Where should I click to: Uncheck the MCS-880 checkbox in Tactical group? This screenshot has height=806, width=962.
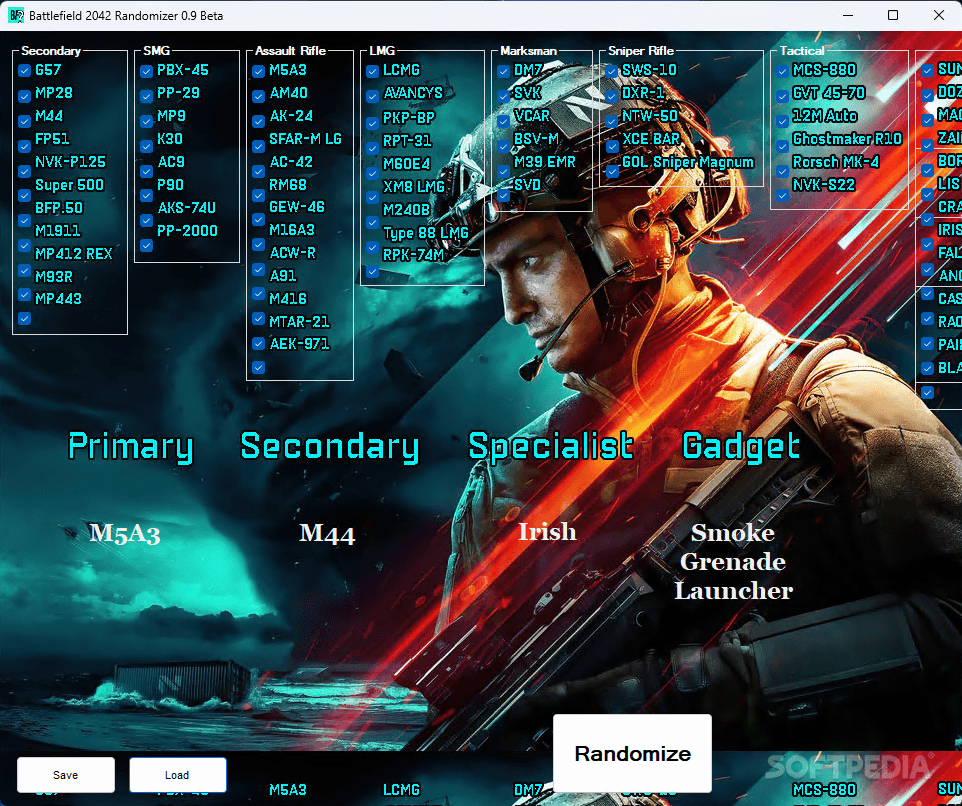click(782, 71)
